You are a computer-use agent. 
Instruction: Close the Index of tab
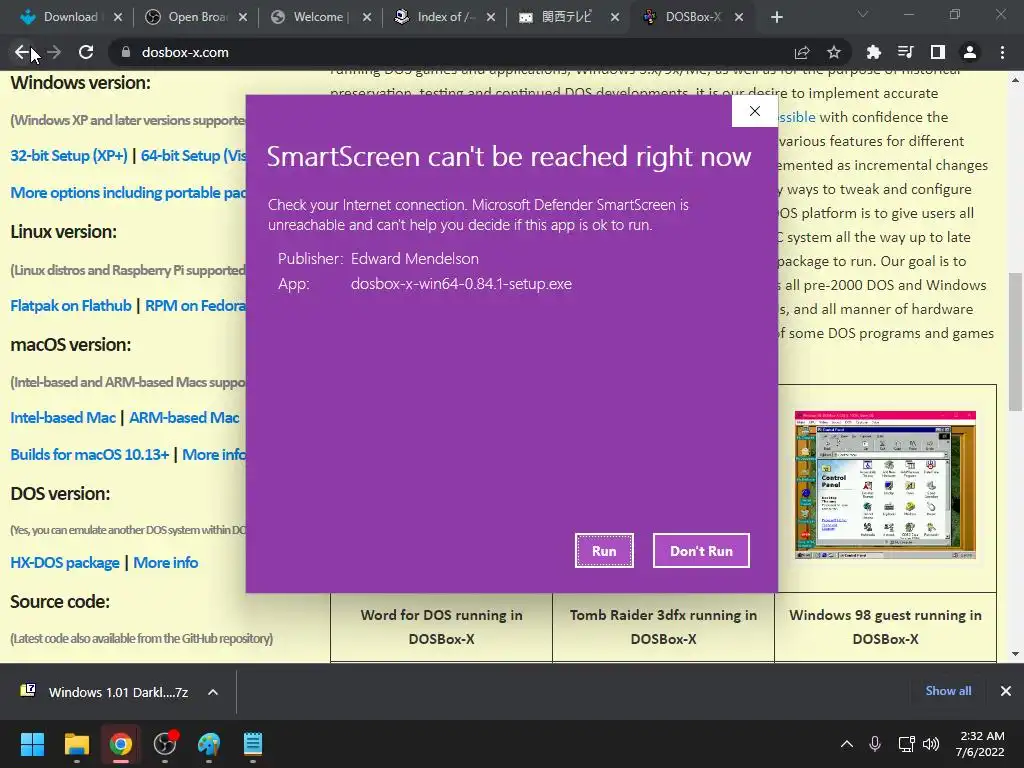491,18
